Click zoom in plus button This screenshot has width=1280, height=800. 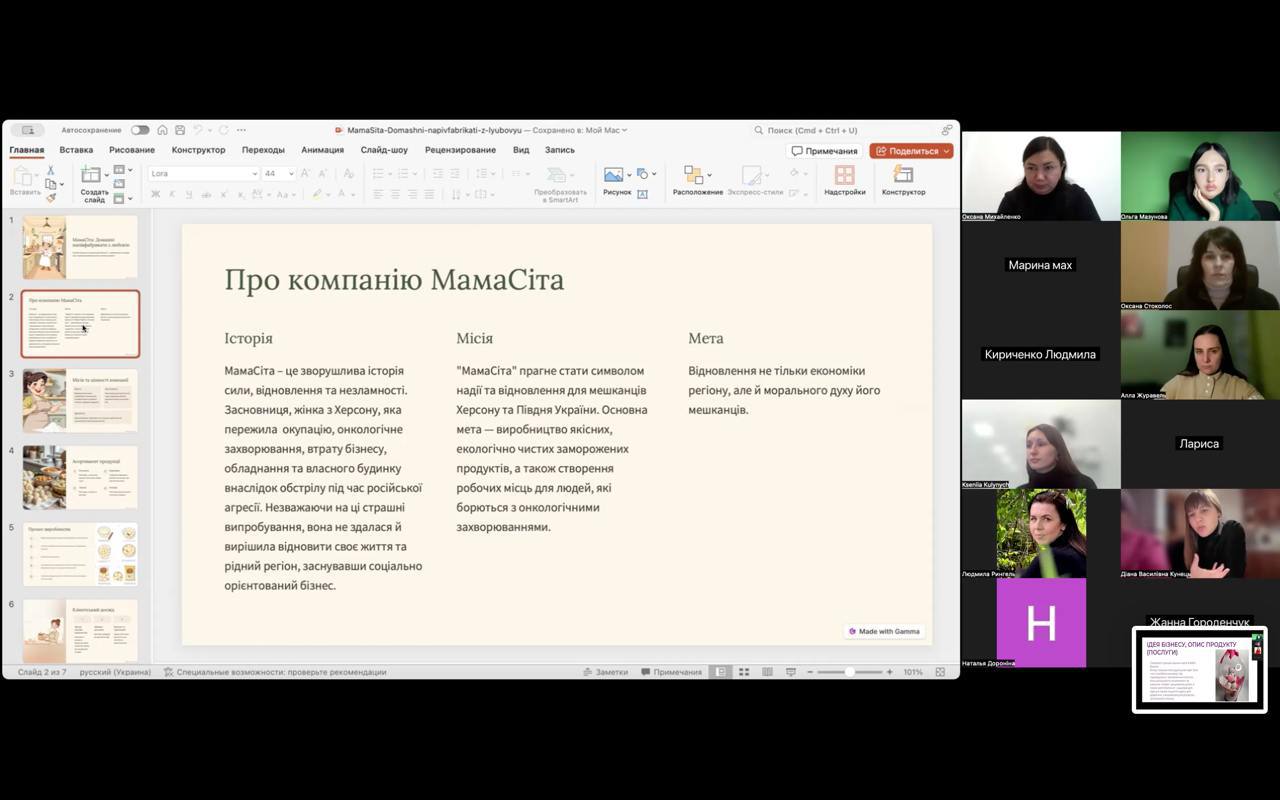pyautogui.click(x=889, y=672)
